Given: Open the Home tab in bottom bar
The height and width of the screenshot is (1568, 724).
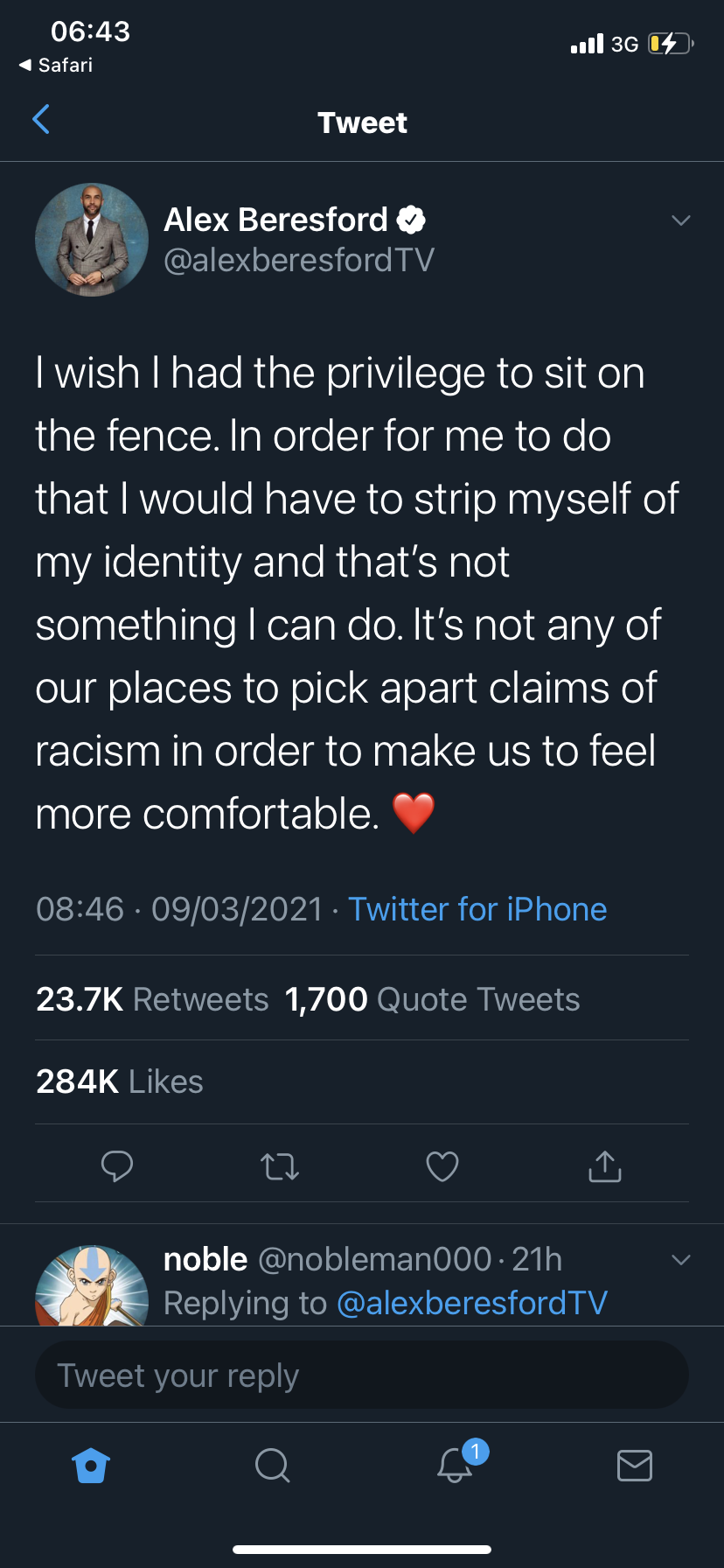Looking at the screenshot, I should tap(91, 1465).
